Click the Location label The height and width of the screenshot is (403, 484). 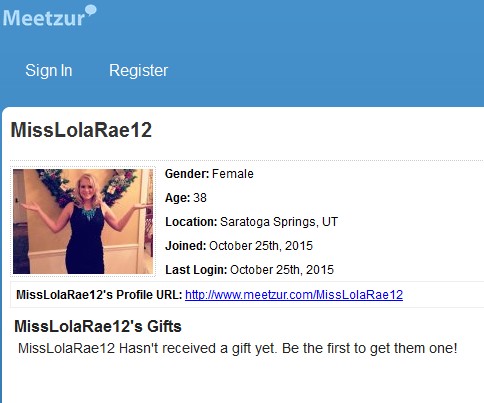(x=191, y=222)
